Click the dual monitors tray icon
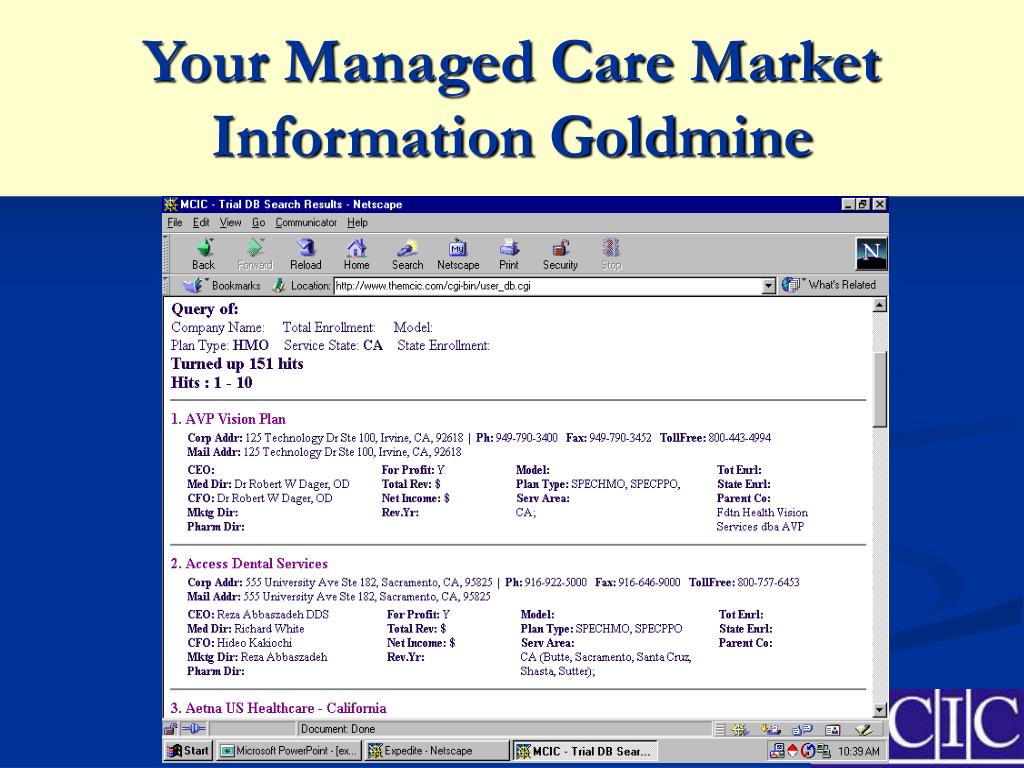 tap(824, 750)
